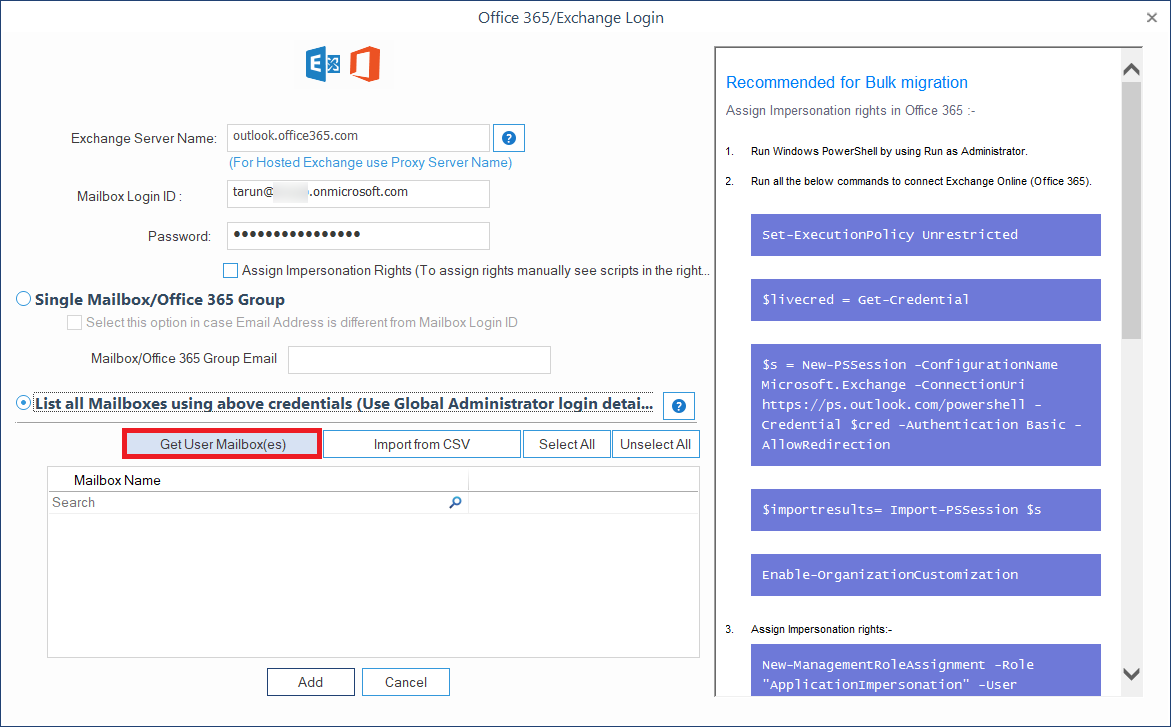Click Assign Impersonation rights in Office 365 text

pyautogui.click(x=850, y=111)
